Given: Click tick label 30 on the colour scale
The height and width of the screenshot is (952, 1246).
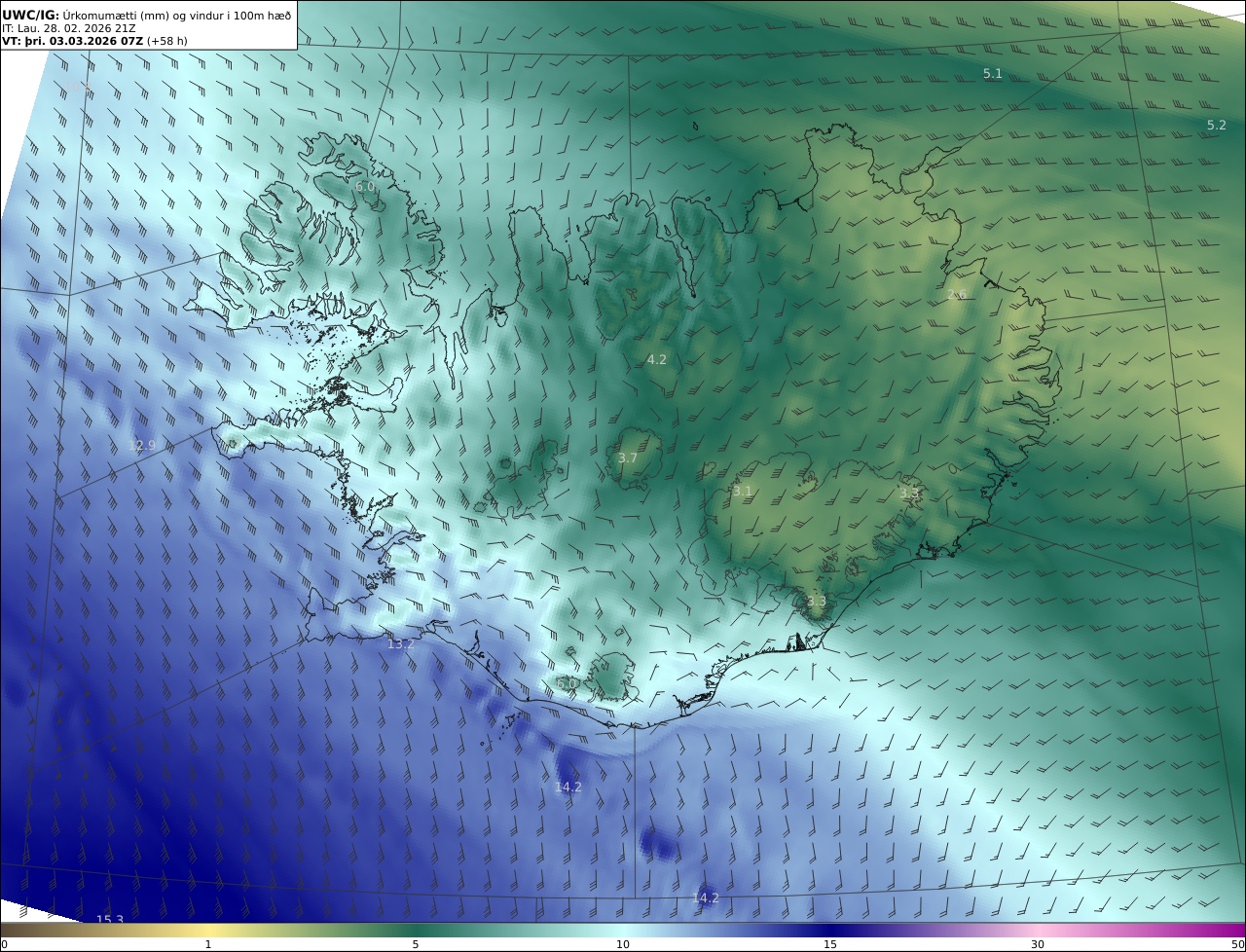Looking at the screenshot, I should (x=1038, y=944).
